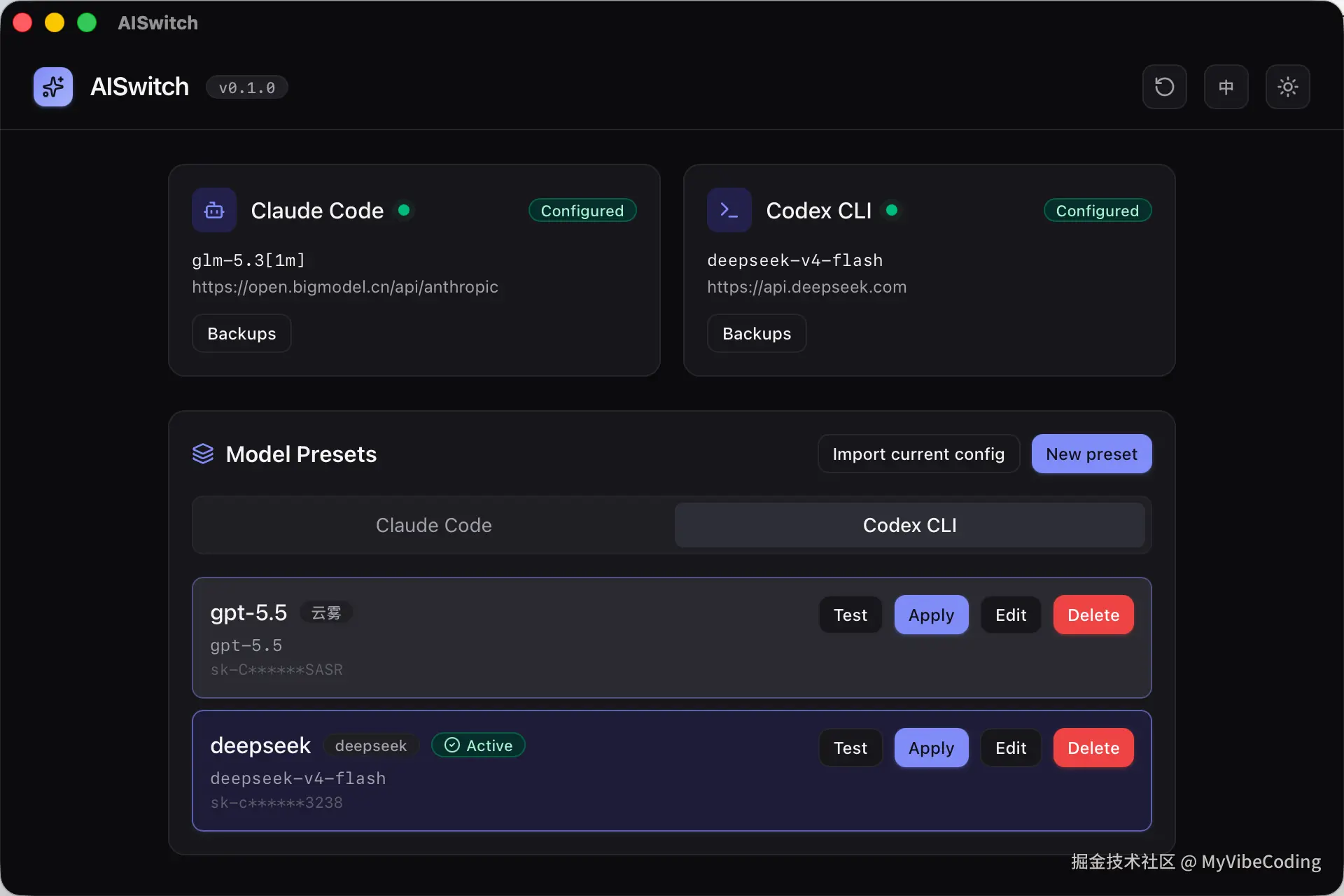Create a New preset
This screenshot has width=1344, height=896.
point(1091,454)
